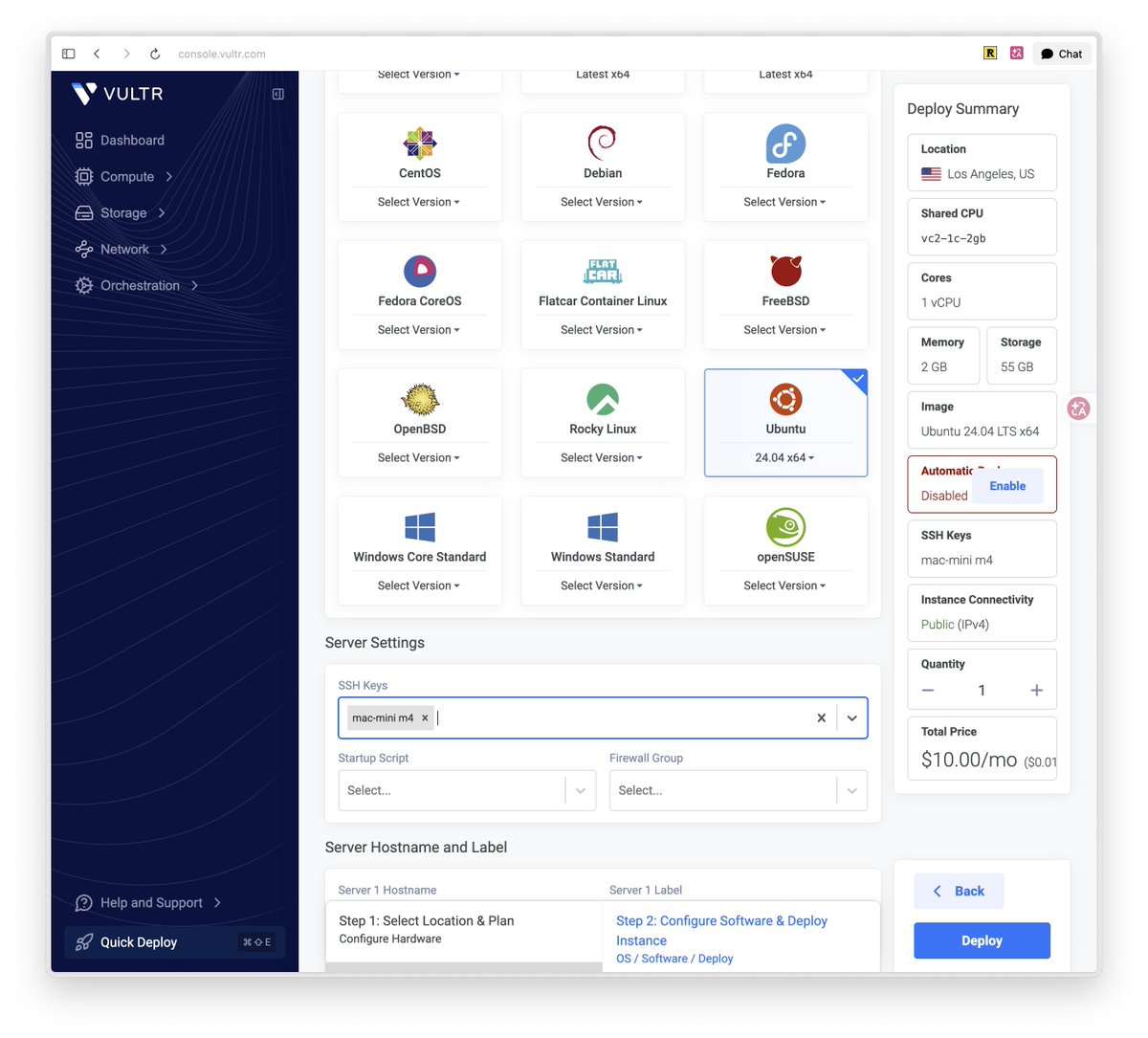Viewport: 1148px width, 1038px height.
Task: Toggle the browser sidebar icon
Action: (68, 55)
